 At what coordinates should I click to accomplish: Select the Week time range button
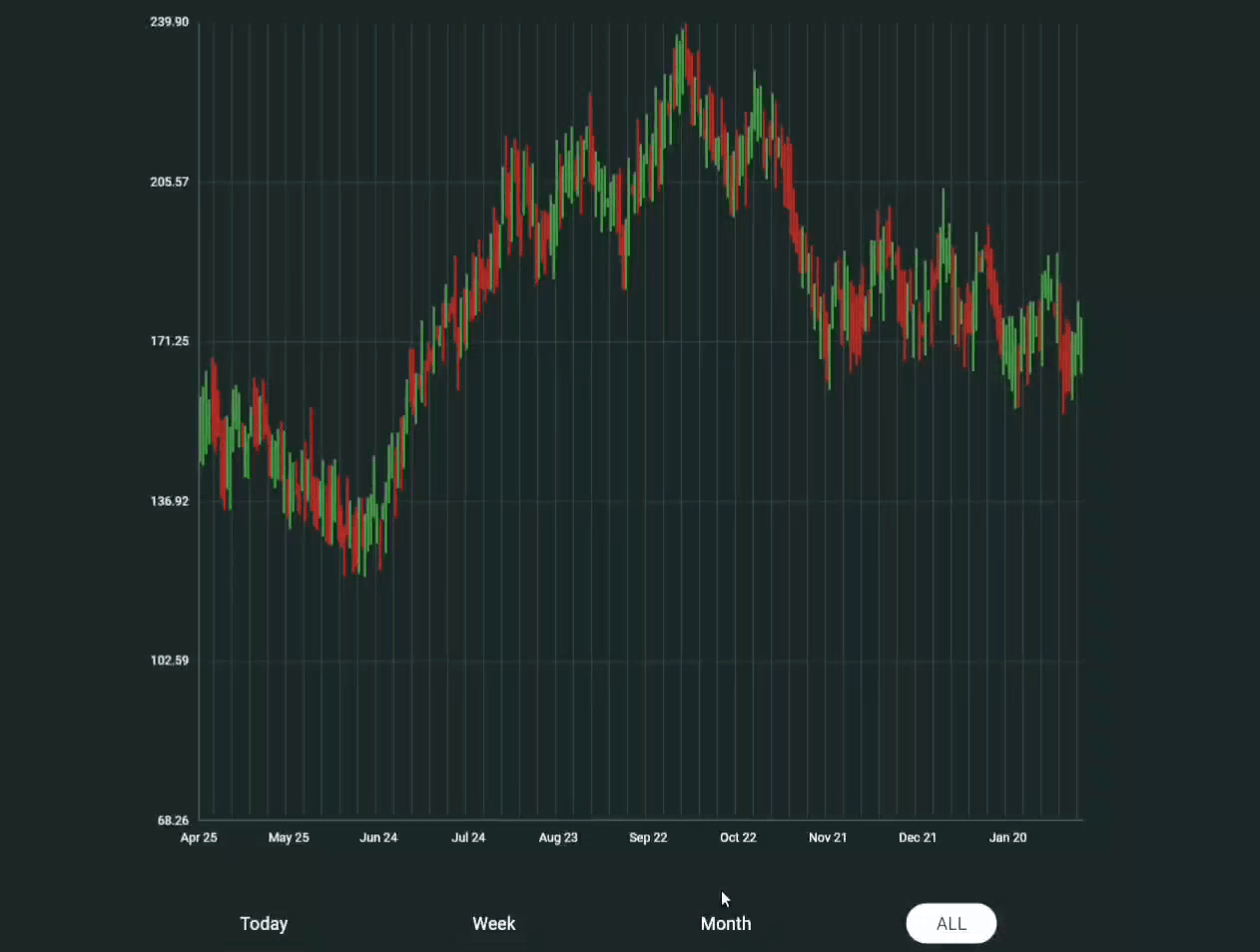493,923
